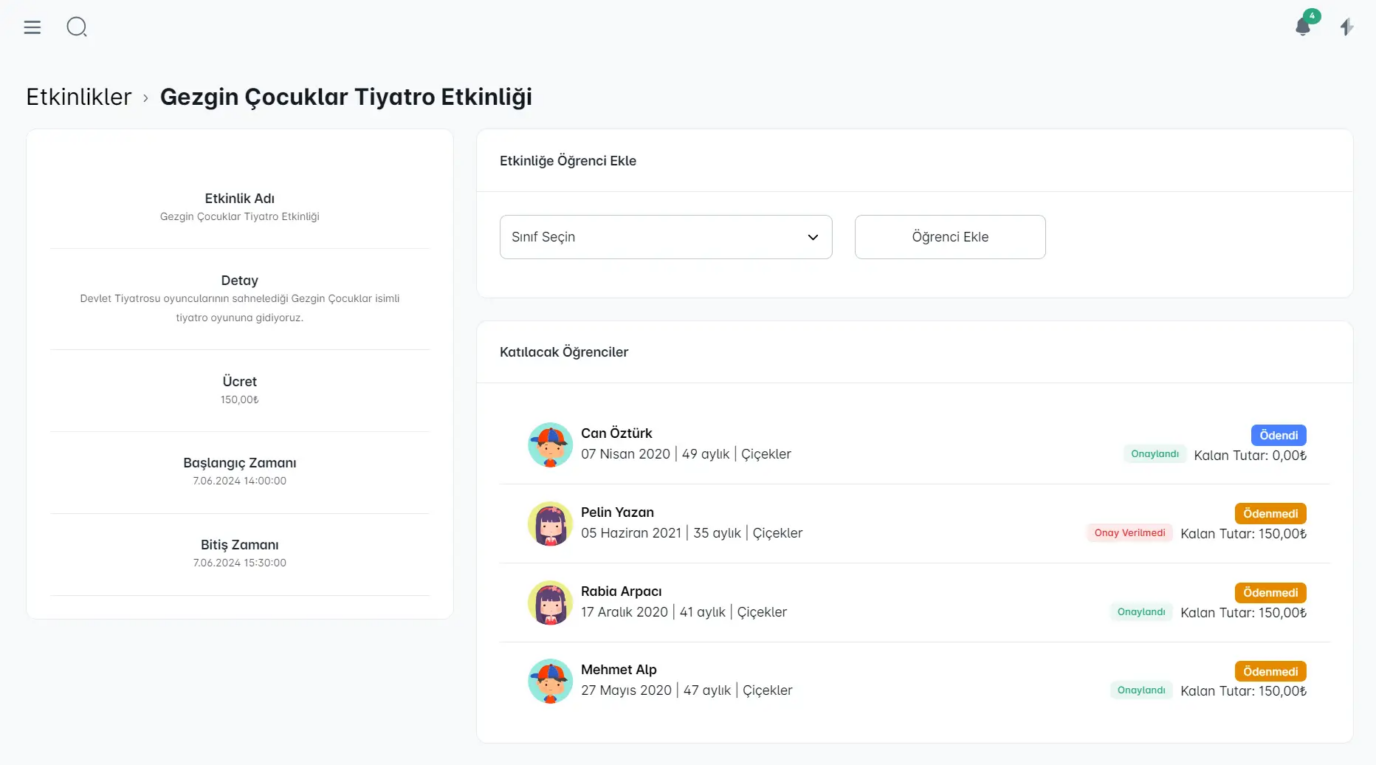
Task: Expand the Sınıf Seçin dropdown
Action: coord(665,237)
